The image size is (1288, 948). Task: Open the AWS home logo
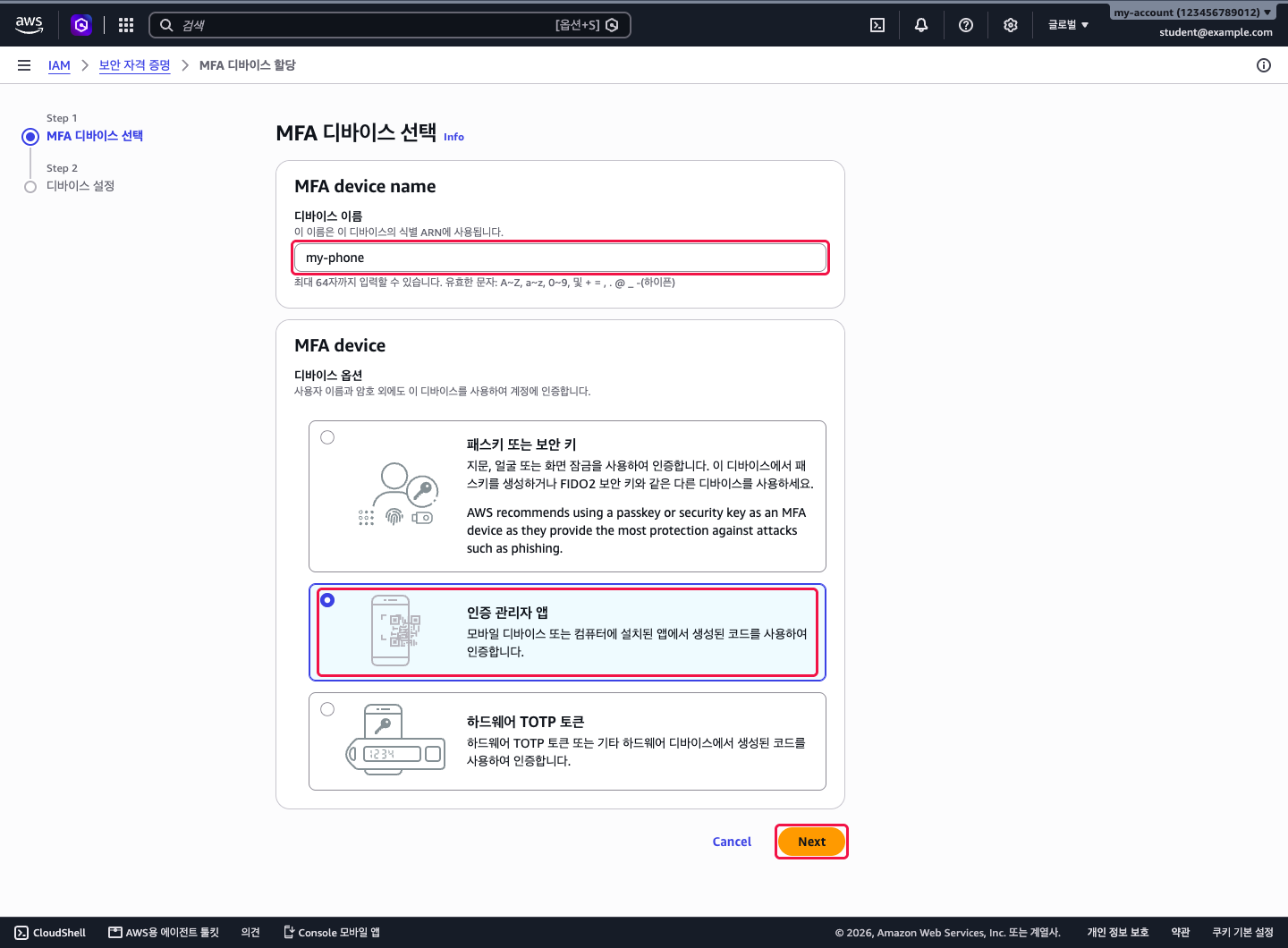pos(30,25)
